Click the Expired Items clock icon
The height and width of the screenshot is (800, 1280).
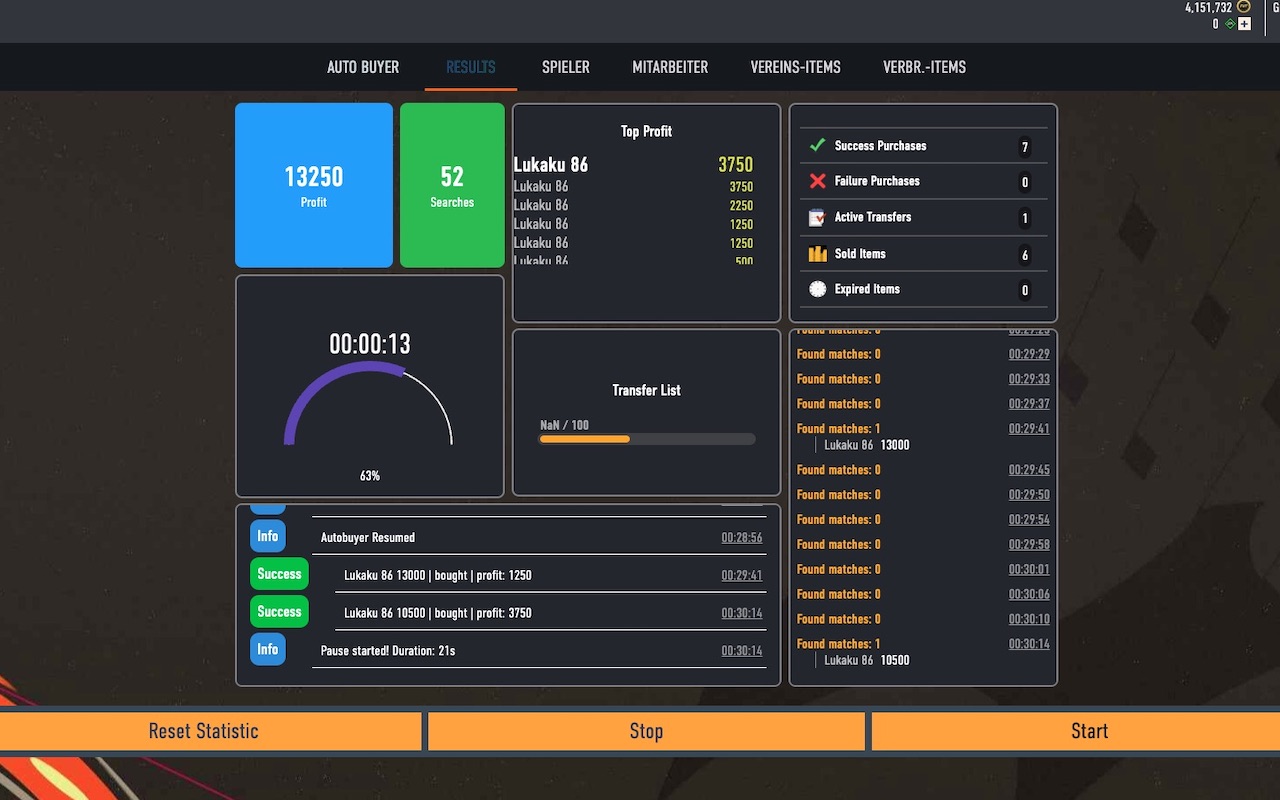click(817, 289)
